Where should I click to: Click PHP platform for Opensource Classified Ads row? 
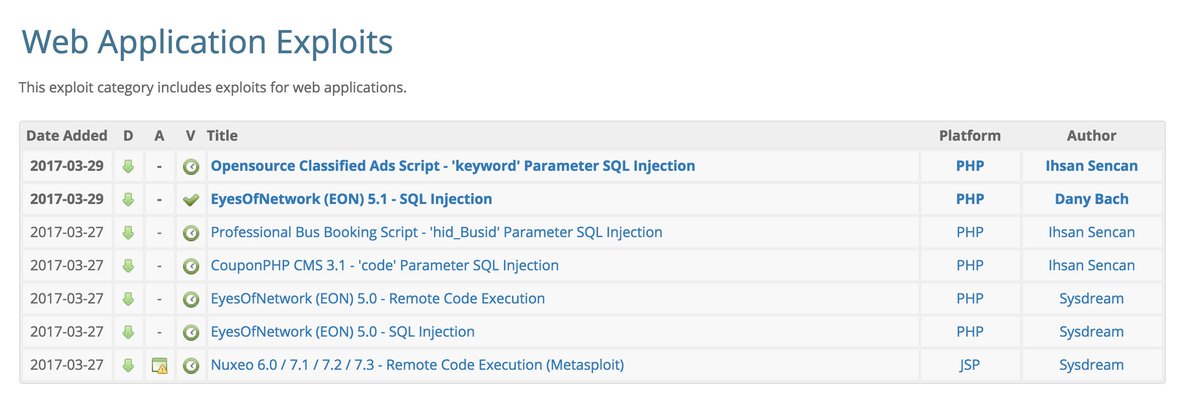click(970, 166)
